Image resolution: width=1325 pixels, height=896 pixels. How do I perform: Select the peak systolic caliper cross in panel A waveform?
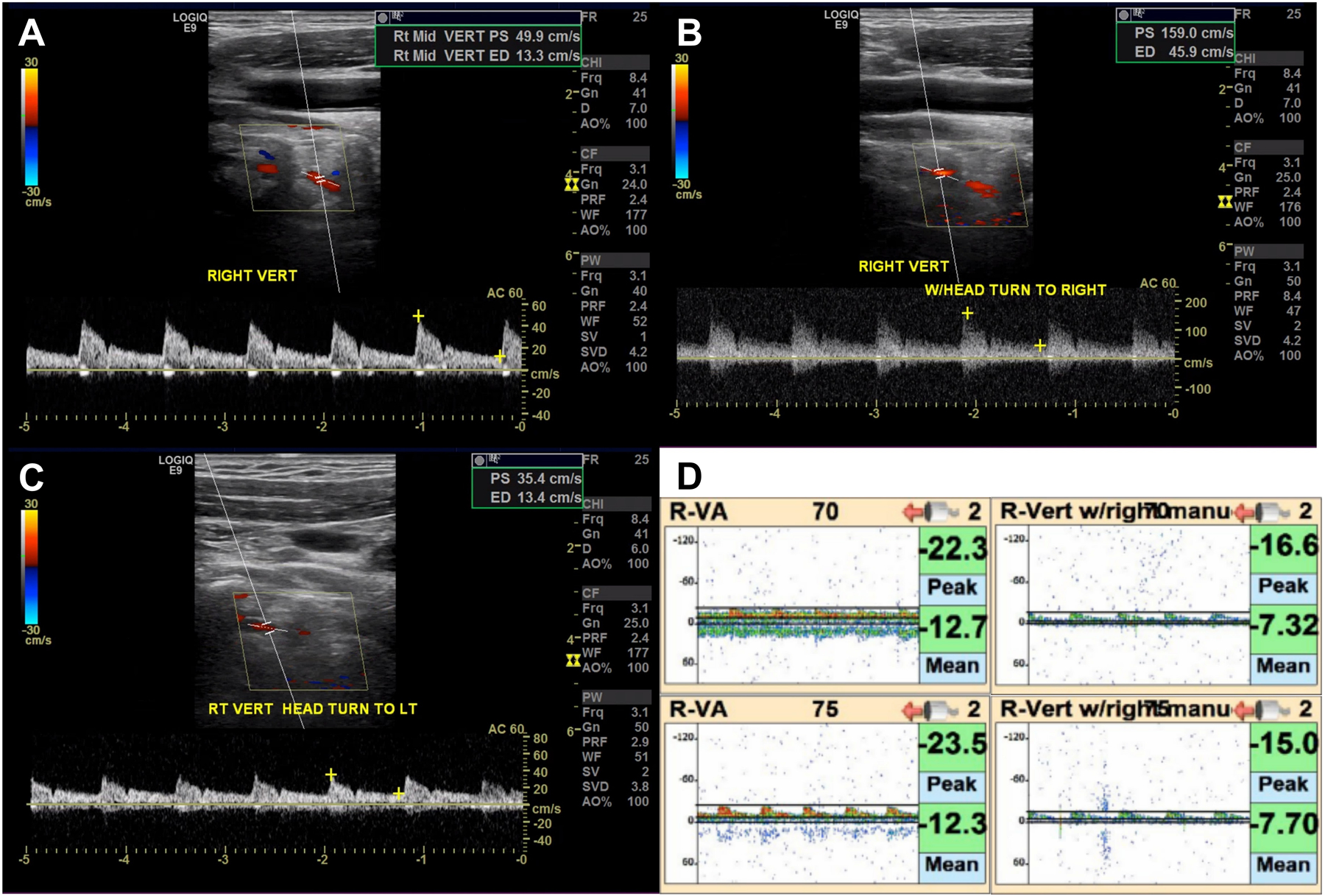[418, 317]
